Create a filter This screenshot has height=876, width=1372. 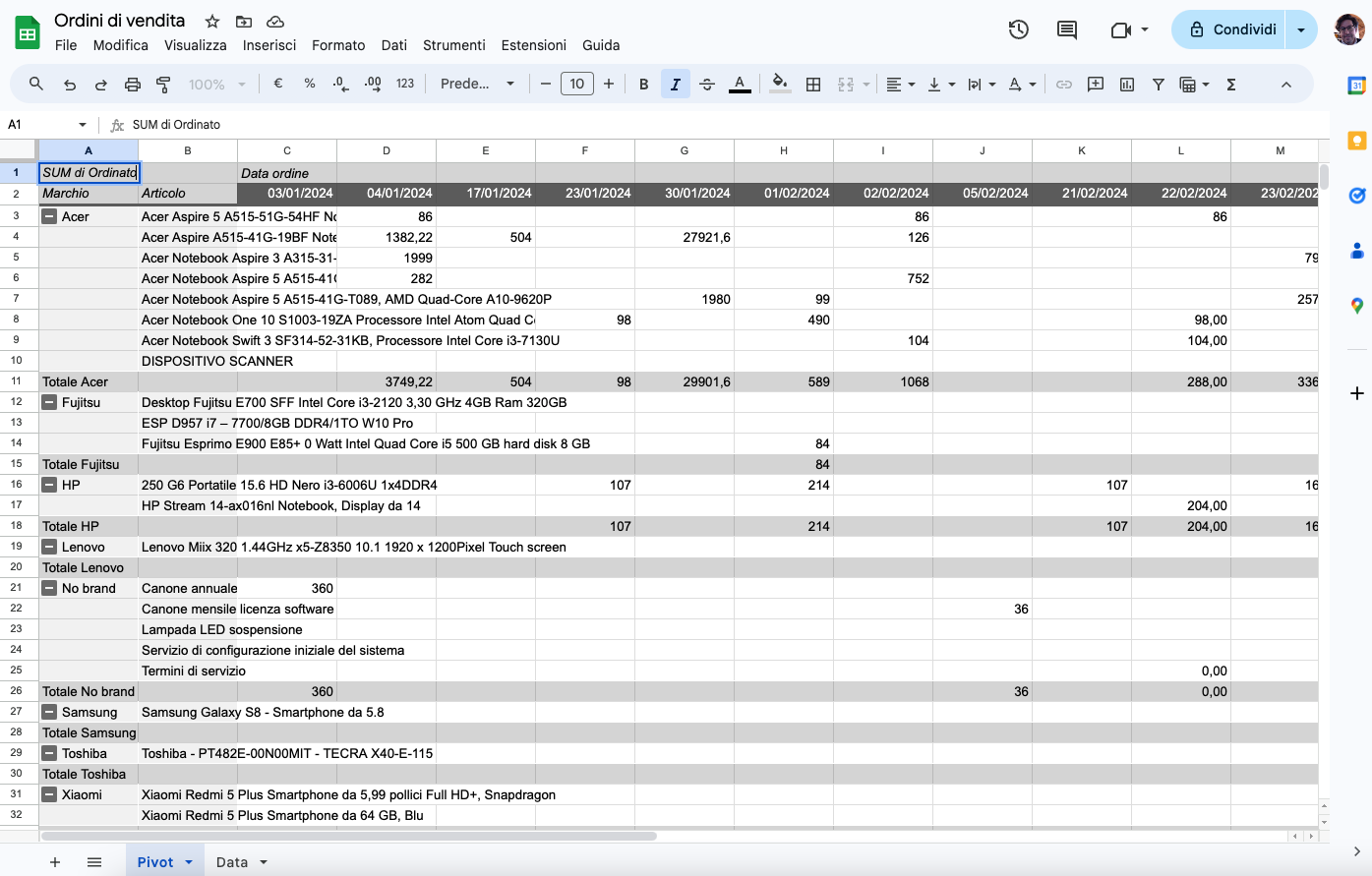(1159, 85)
